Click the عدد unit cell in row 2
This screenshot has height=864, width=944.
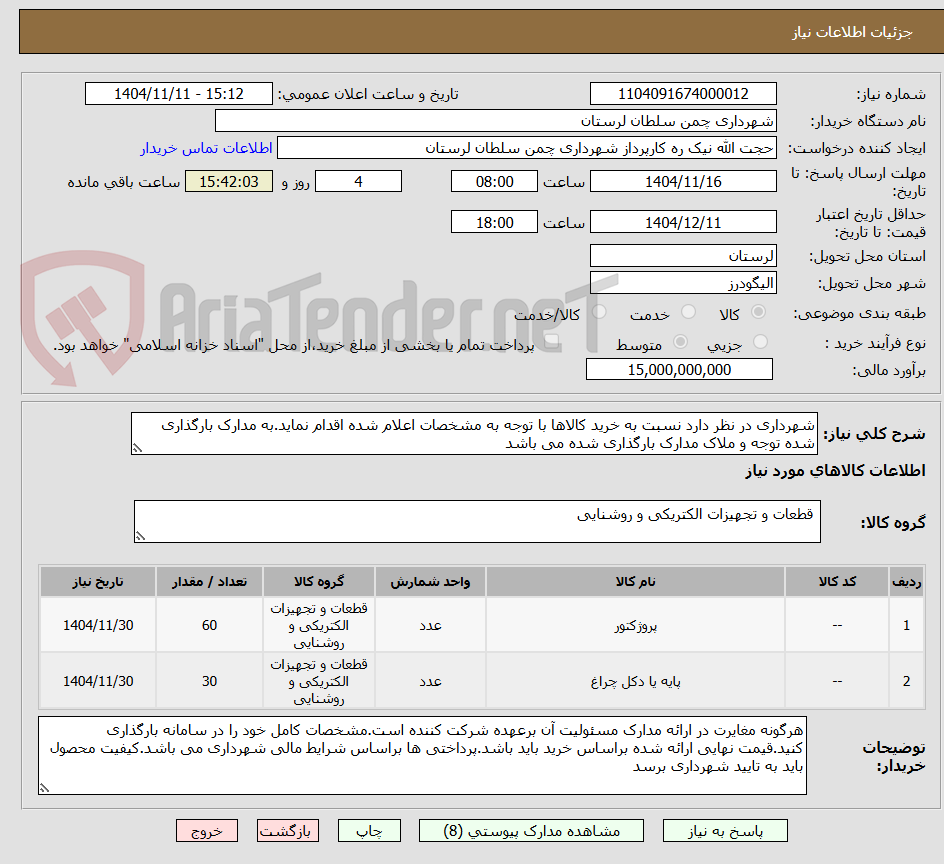coord(430,682)
